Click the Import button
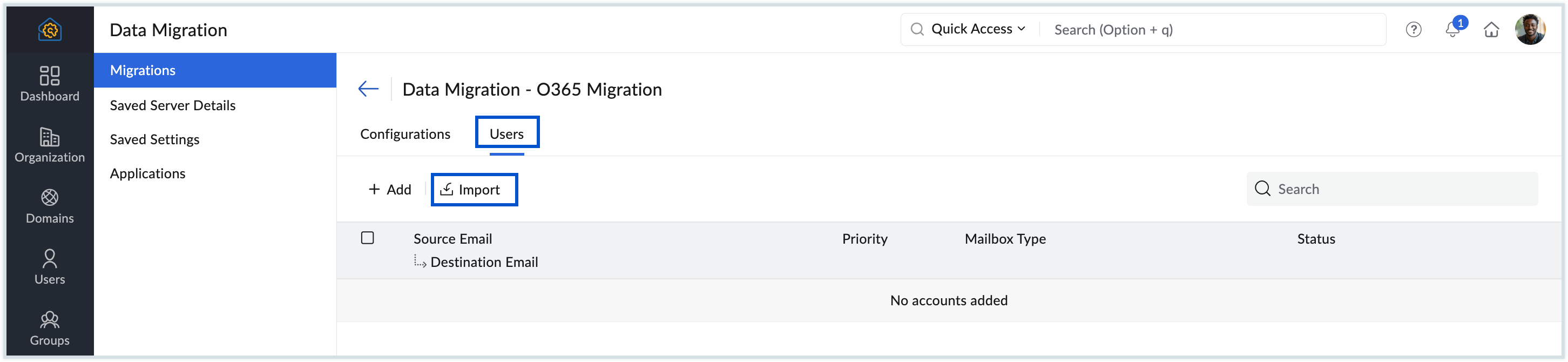This screenshot has width=1568, height=362. pos(474,190)
